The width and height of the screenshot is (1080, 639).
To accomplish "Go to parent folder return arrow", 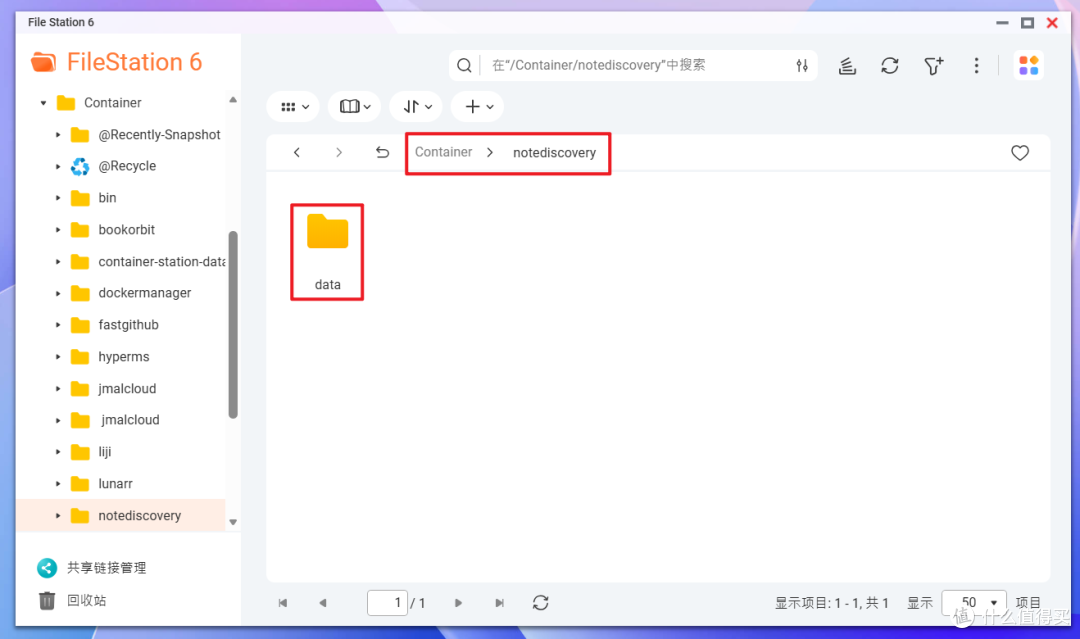I will click(382, 152).
